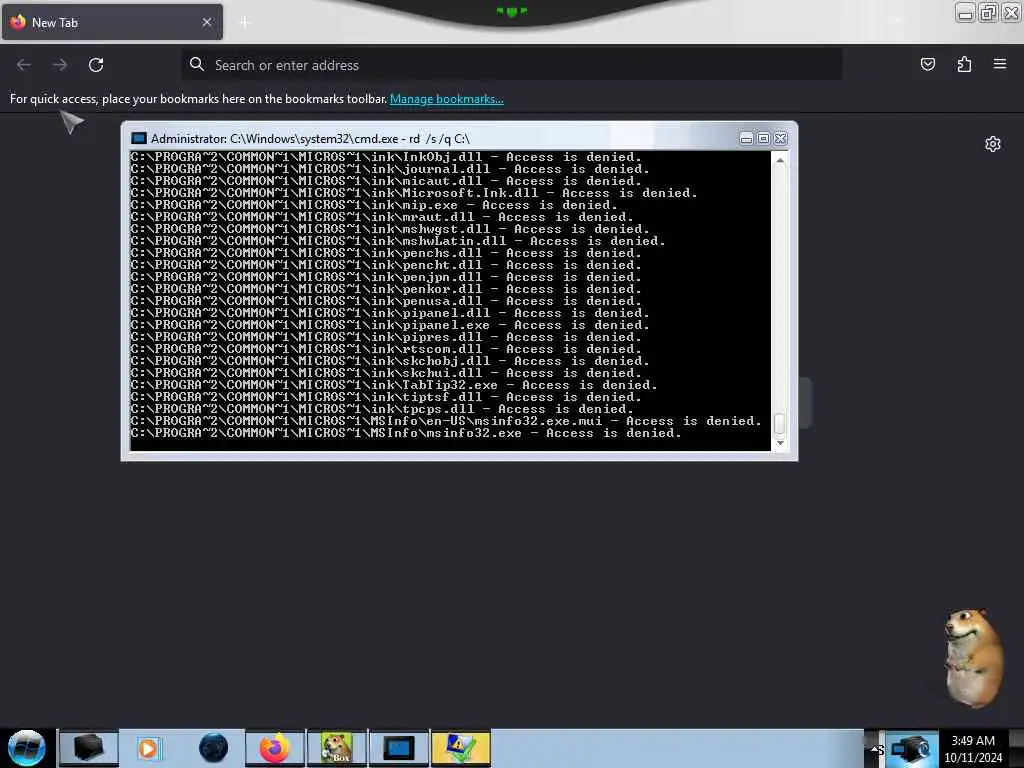This screenshot has width=1024, height=768.
Task: Click the dark globe taskbar icon
Action: tap(213, 748)
